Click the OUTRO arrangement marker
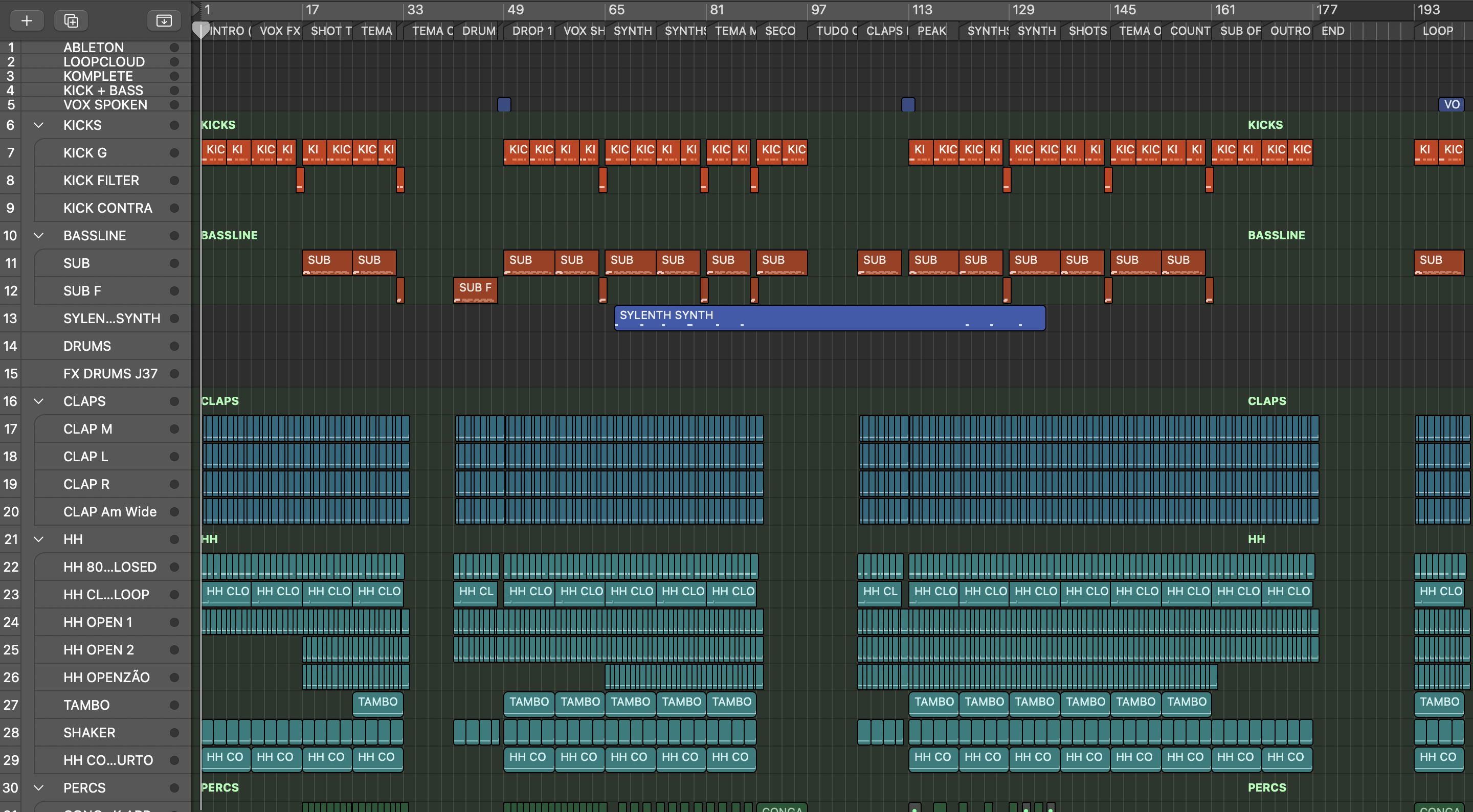 (1289, 31)
